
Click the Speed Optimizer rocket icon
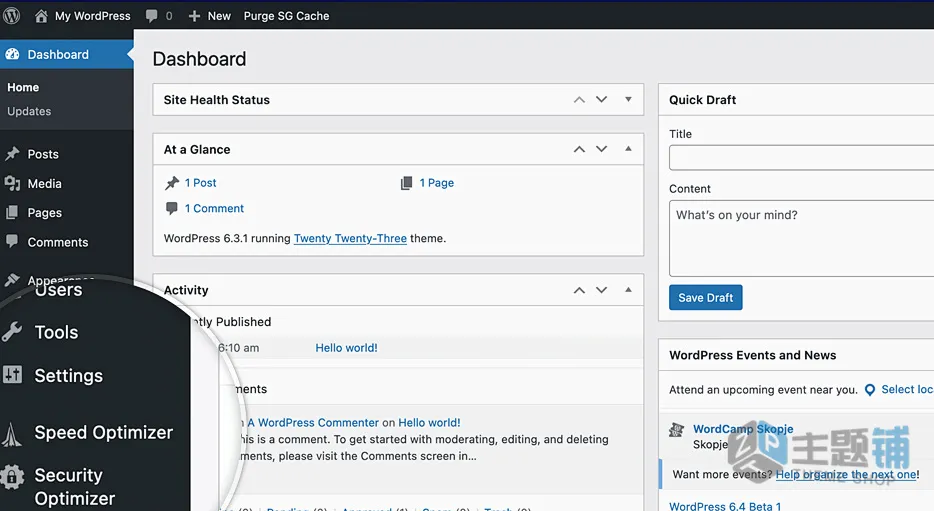[11, 434]
